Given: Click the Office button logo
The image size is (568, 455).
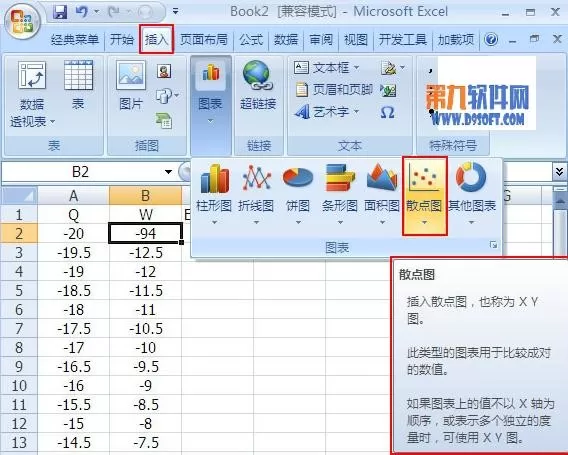Looking at the screenshot, I should click(x=22, y=21).
